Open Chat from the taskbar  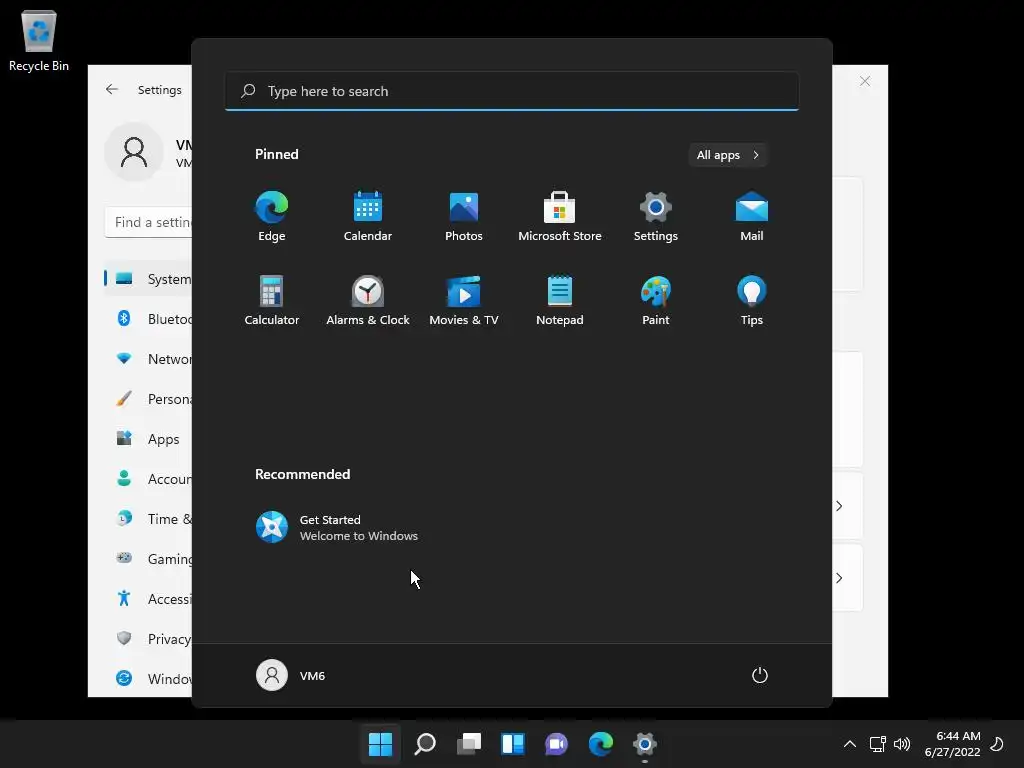tap(556, 744)
